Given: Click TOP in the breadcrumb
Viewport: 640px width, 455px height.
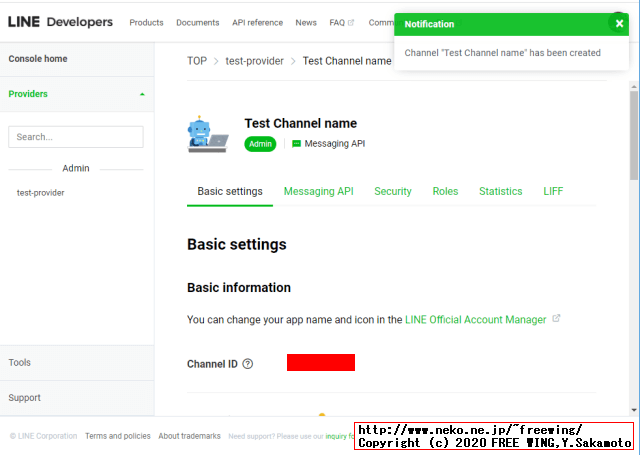Looking at the screenshot, I should click(x=197, y=61).
